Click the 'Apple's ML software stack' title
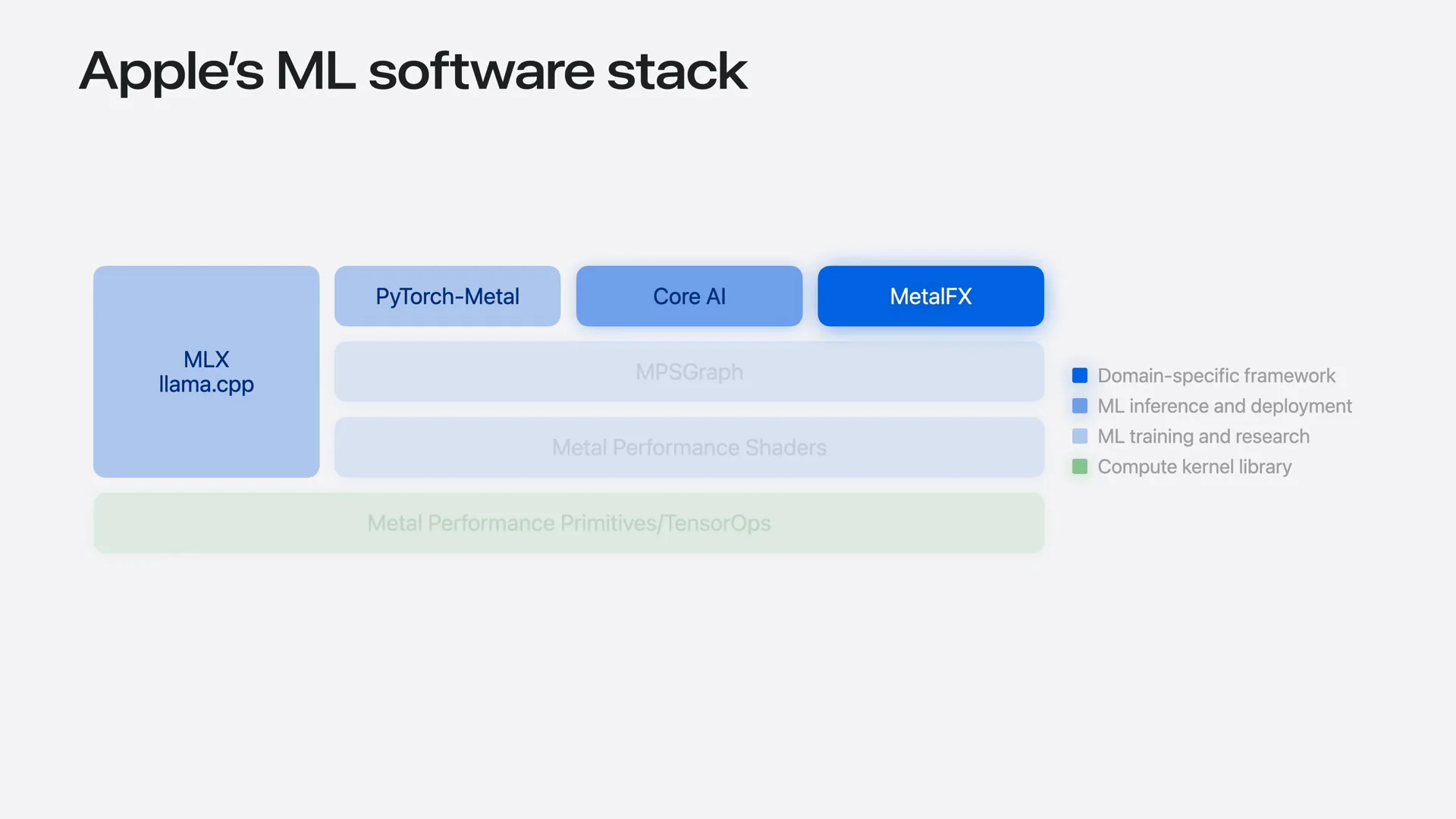The width and height of the screenshot is (1456, 819). point(413,72)
